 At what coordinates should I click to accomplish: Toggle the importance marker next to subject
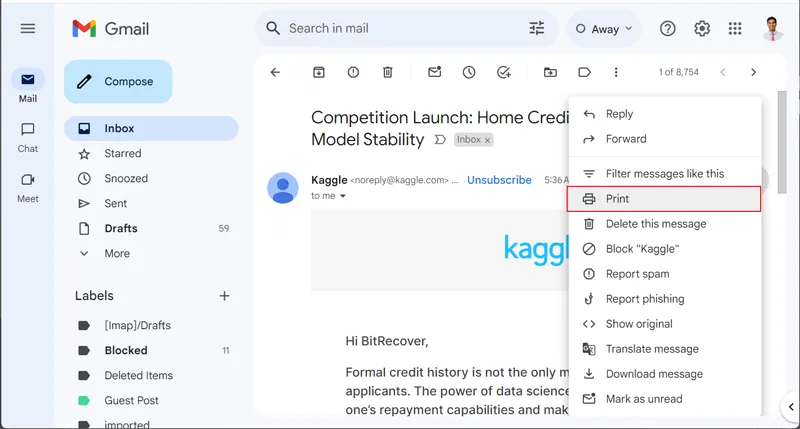(440, 140)
